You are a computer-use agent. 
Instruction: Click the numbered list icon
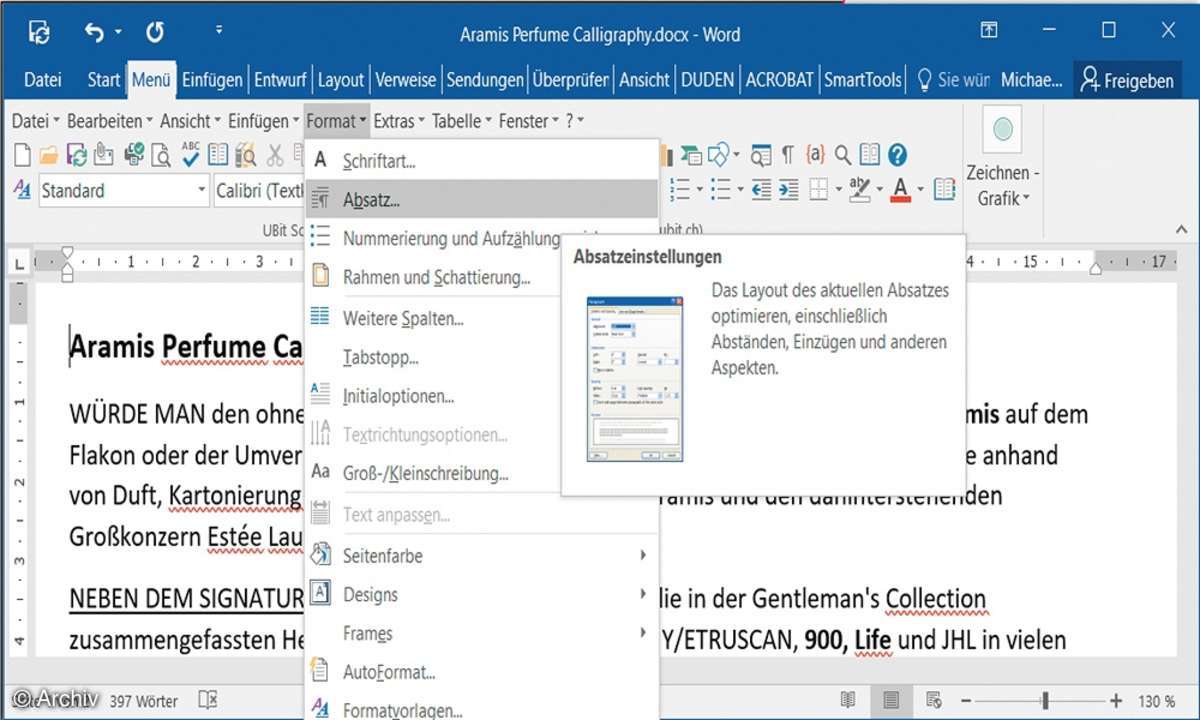click(681, 189)
